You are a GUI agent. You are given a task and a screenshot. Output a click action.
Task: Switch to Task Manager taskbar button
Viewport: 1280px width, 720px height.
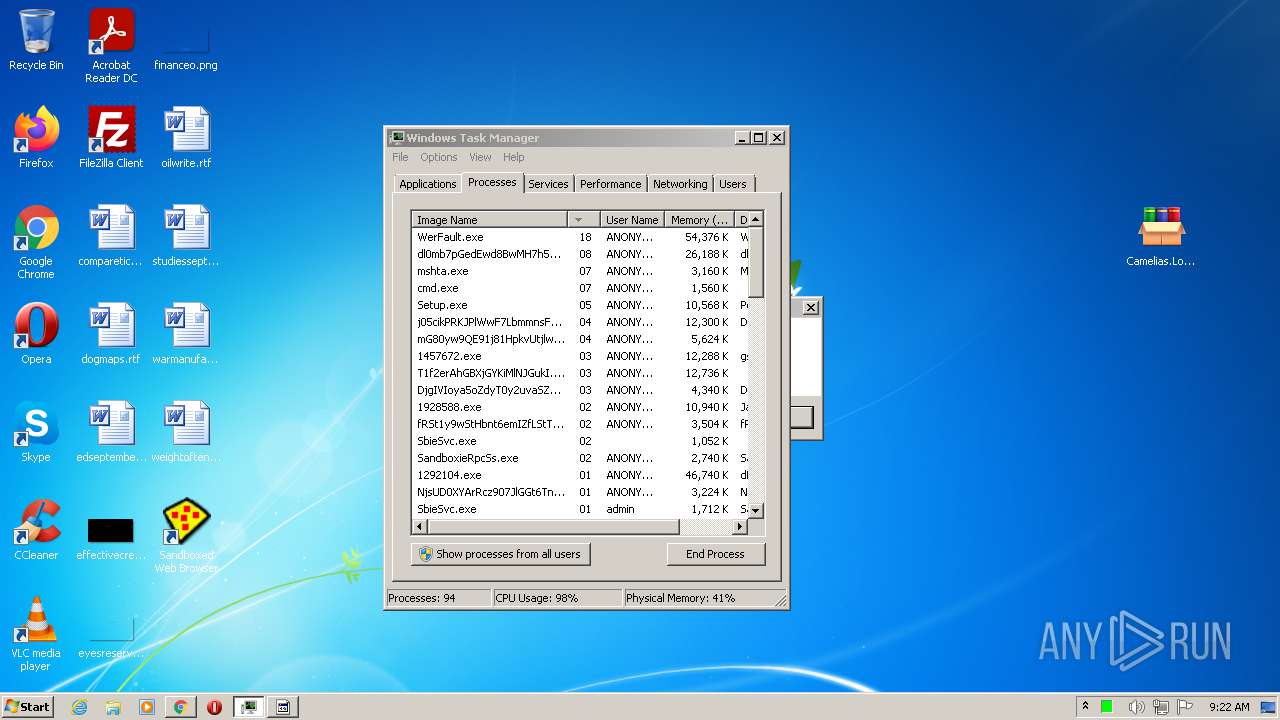(x=248, y=707)
